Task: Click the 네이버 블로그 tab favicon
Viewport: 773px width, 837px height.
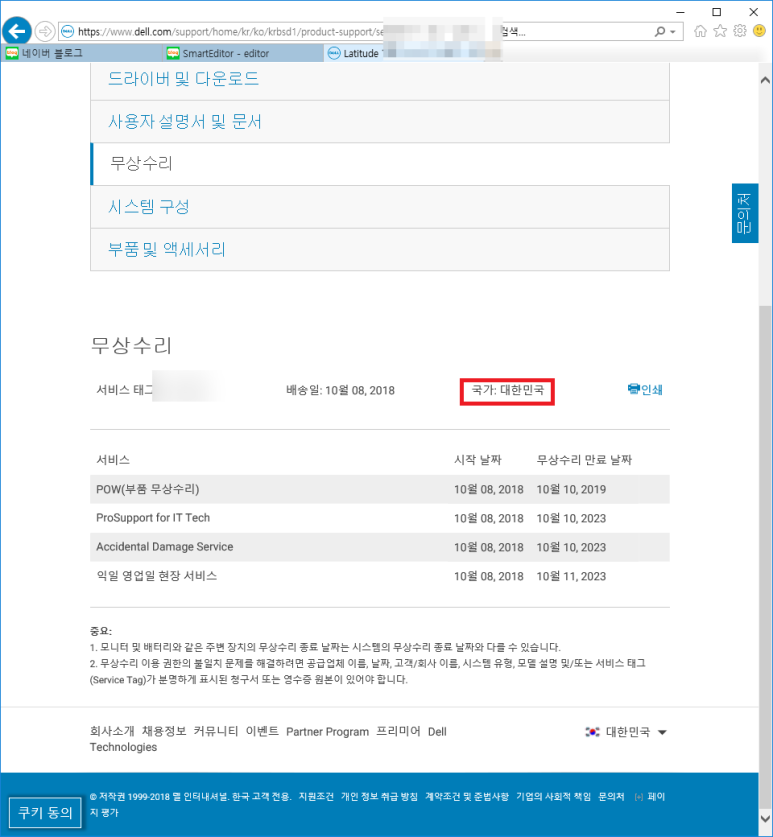Action: pos(12,53)
